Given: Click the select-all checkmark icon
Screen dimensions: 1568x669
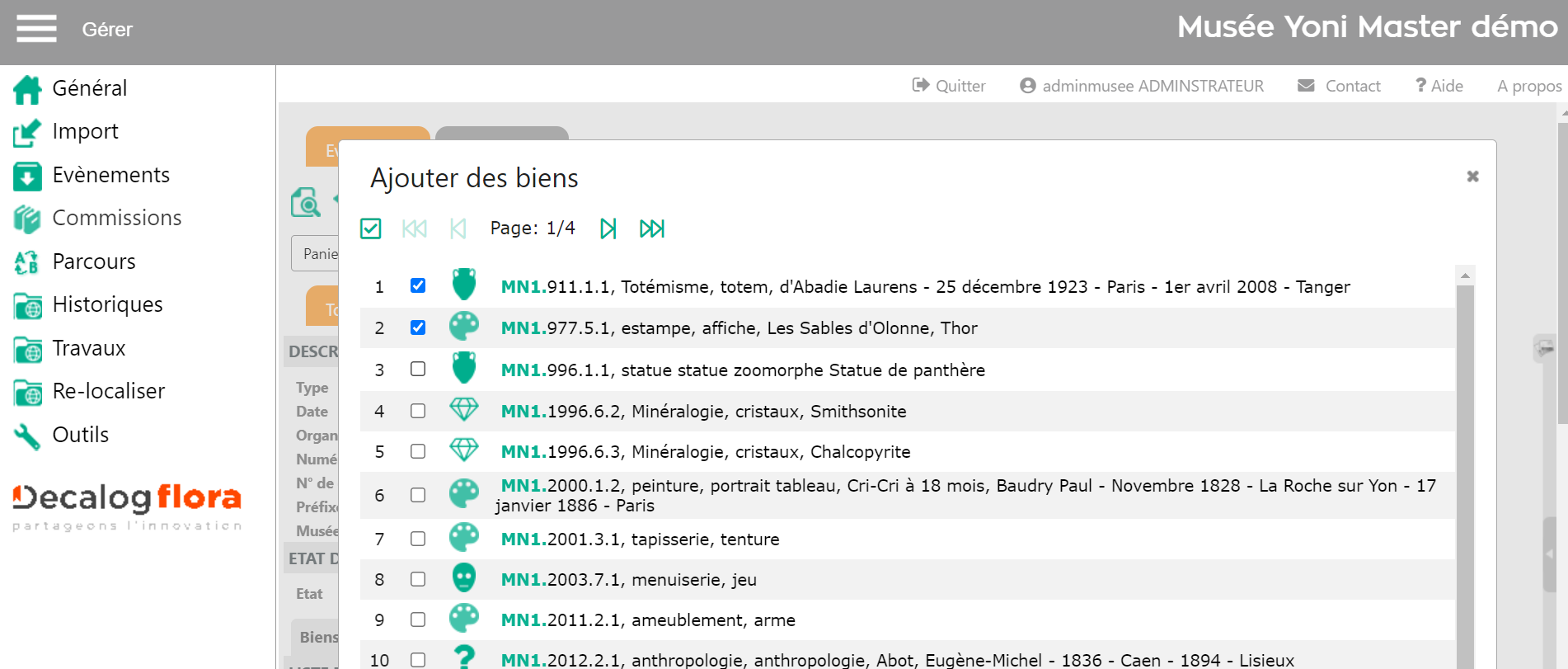Looking at the screenshot, I should (x=371, y=228).
